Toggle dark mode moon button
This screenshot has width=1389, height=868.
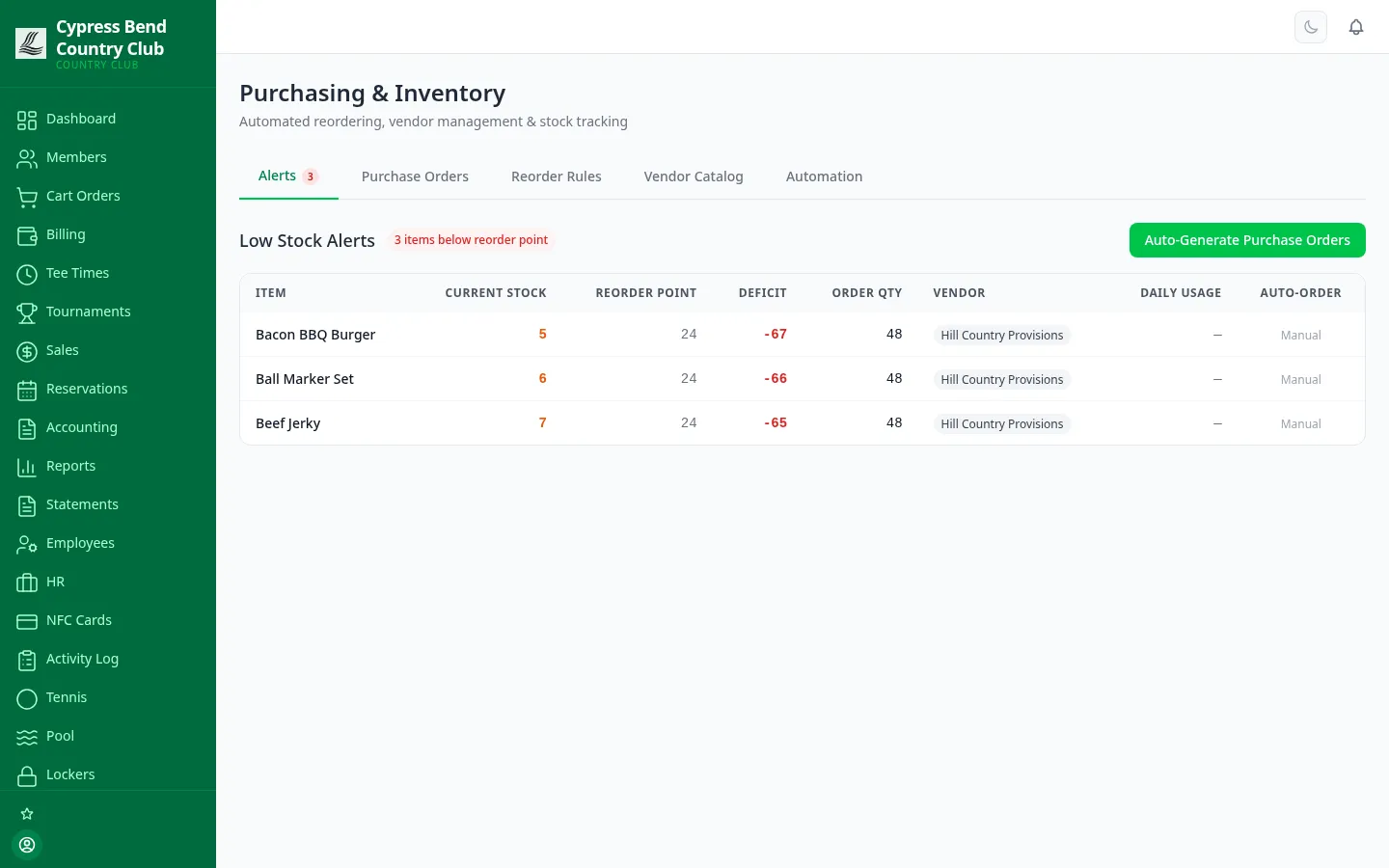1311,27
